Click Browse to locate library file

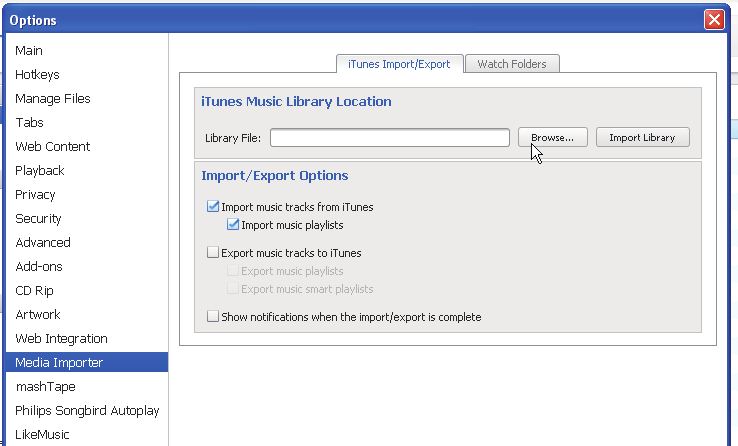pos(553,137)
